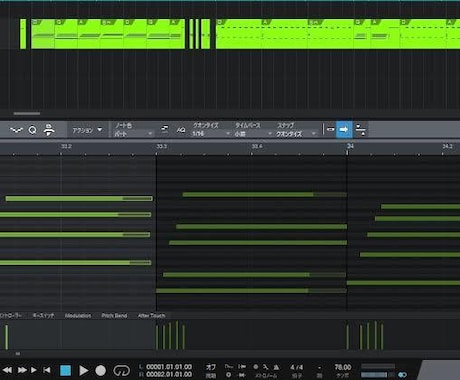Click the first velocity bar at bar 34

pyautogui.click(x=348, y=337)
